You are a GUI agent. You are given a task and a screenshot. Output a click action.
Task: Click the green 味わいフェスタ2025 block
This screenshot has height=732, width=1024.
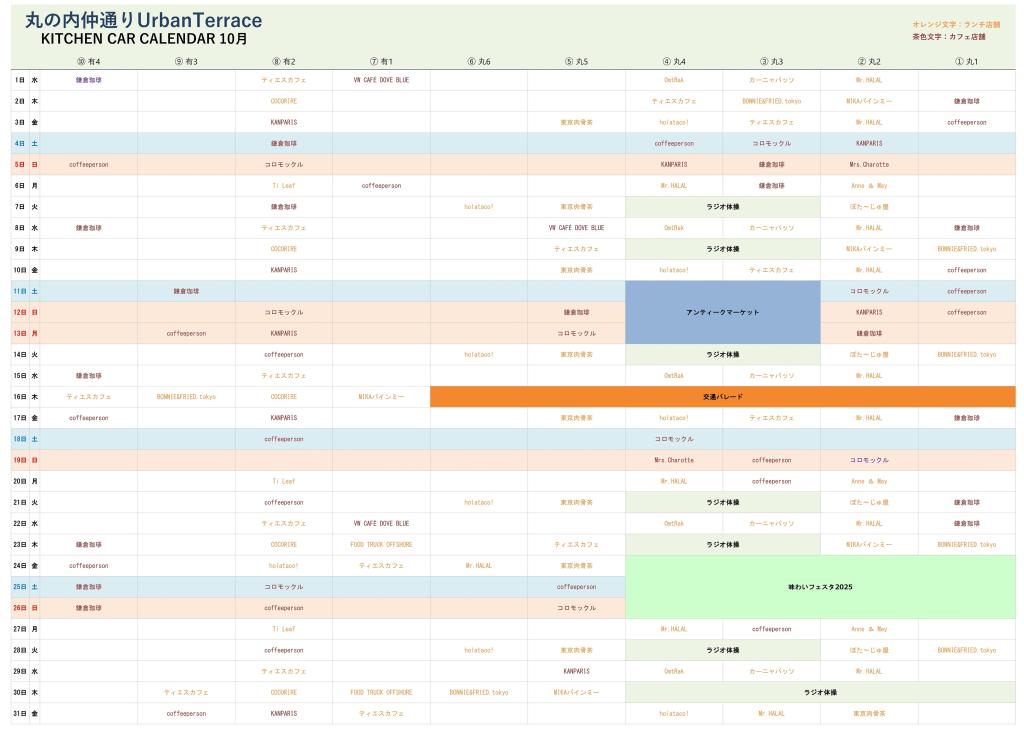[819, 587]
